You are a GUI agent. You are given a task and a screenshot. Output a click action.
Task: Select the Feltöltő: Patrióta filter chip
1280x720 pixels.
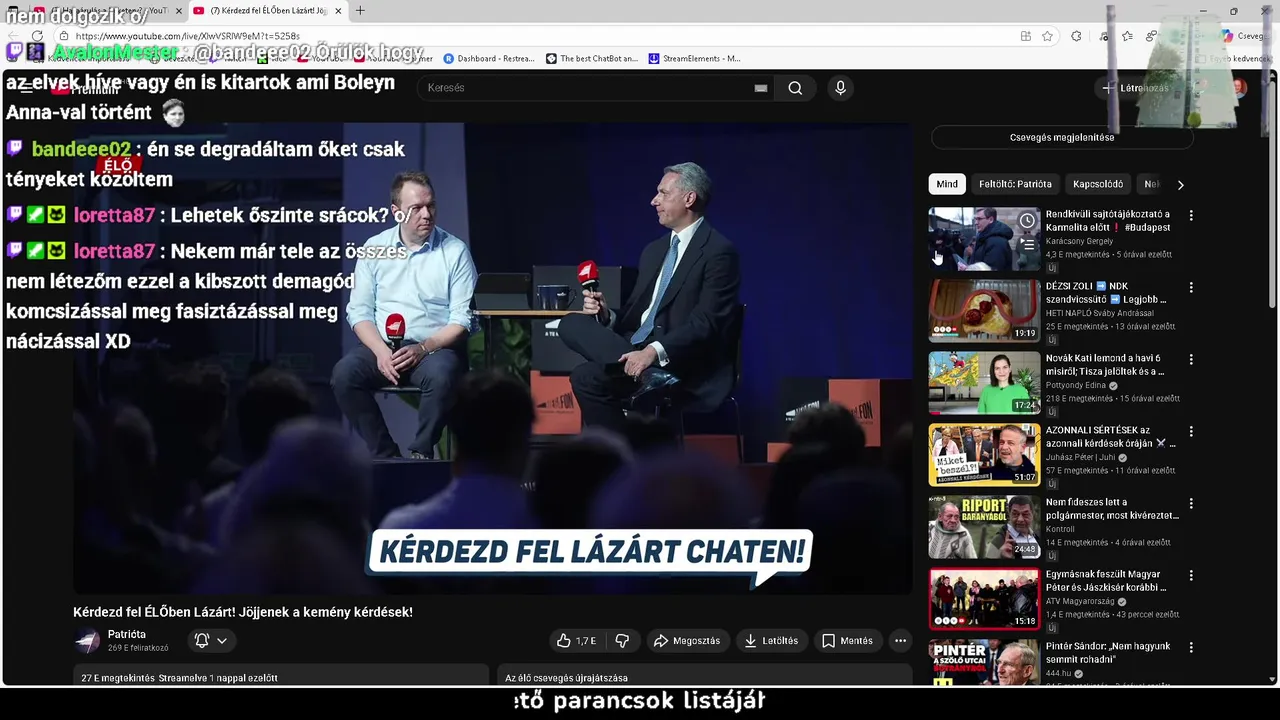[x=1015, y=184]
